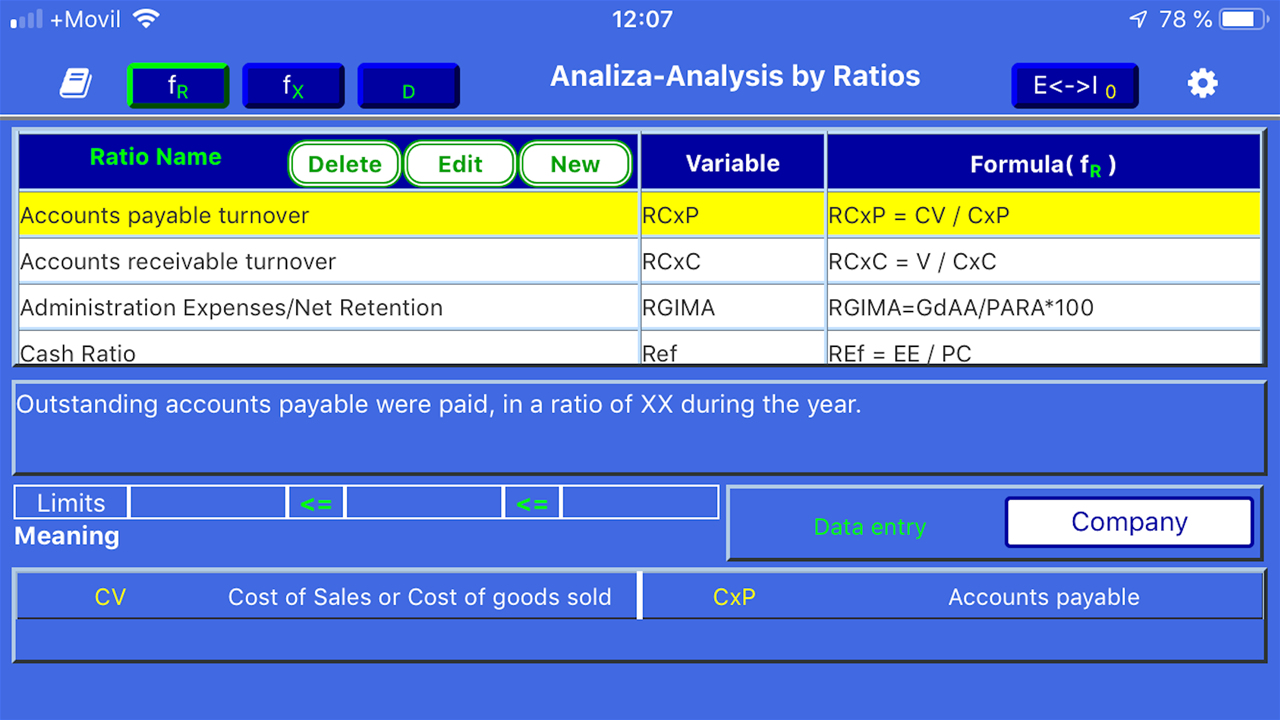
Task: Open the D data button
Action: 408,86
